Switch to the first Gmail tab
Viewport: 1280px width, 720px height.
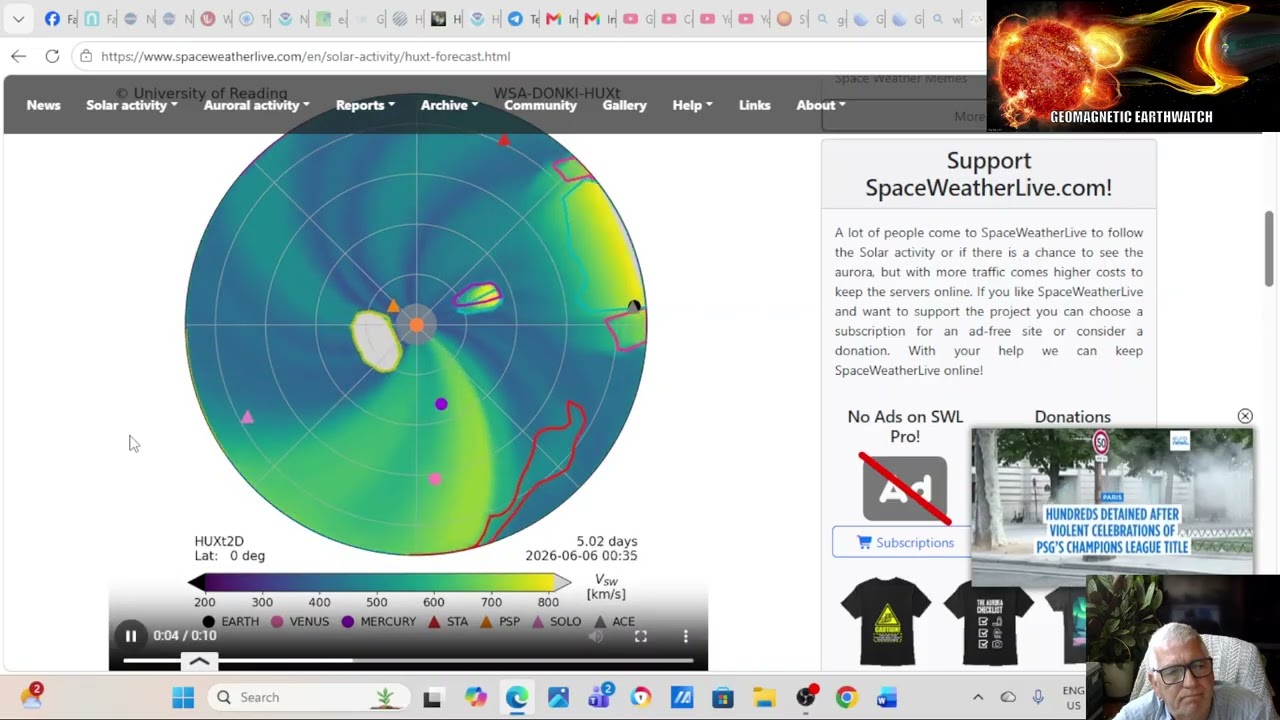click(x=560, y=19)
